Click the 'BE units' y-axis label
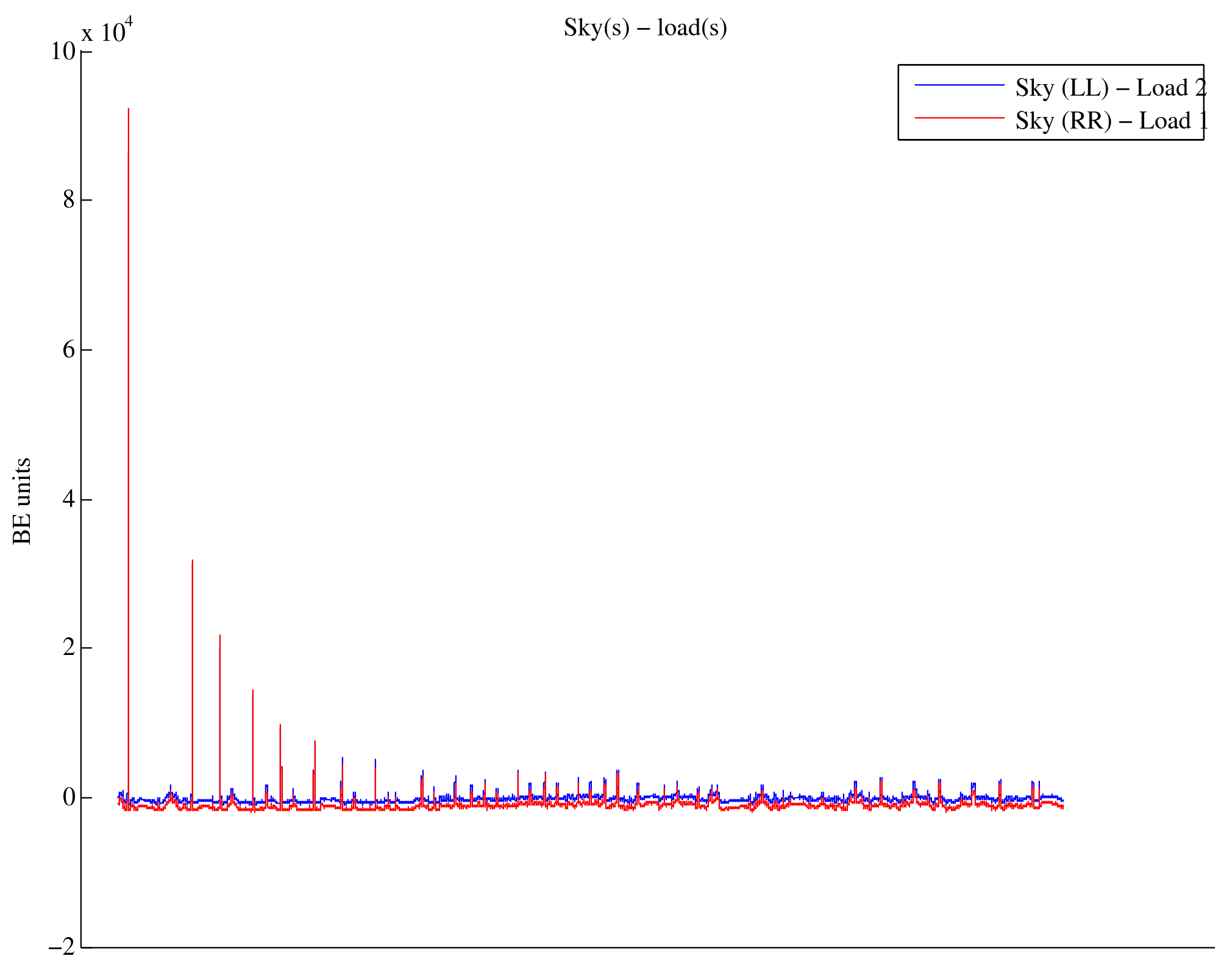This screenshot has height=970, width=1232. pyautogui.click(x=23, y=501)
